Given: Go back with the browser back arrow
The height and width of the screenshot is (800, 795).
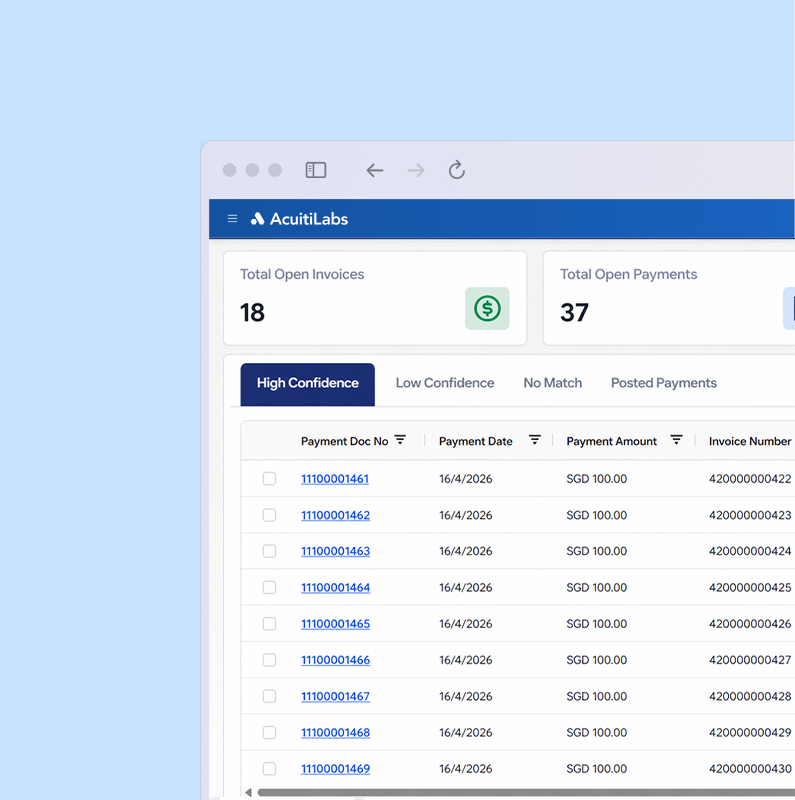Looking at the screenshot, I should coord(375,170).
